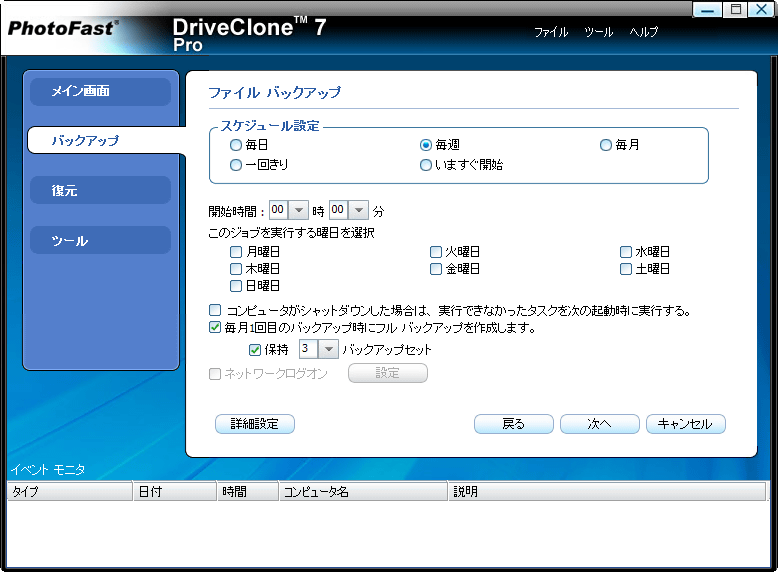Enable running missed tasks at next startup
Screen dimensions: 778x572
(x=215, y=311)
